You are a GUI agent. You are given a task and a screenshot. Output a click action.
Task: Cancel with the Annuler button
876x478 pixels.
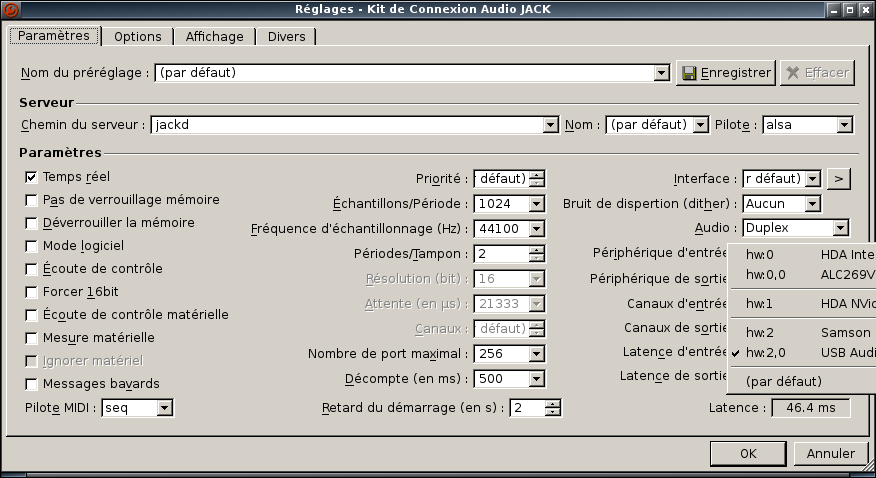pyautogui.click(x=830, y=453)
